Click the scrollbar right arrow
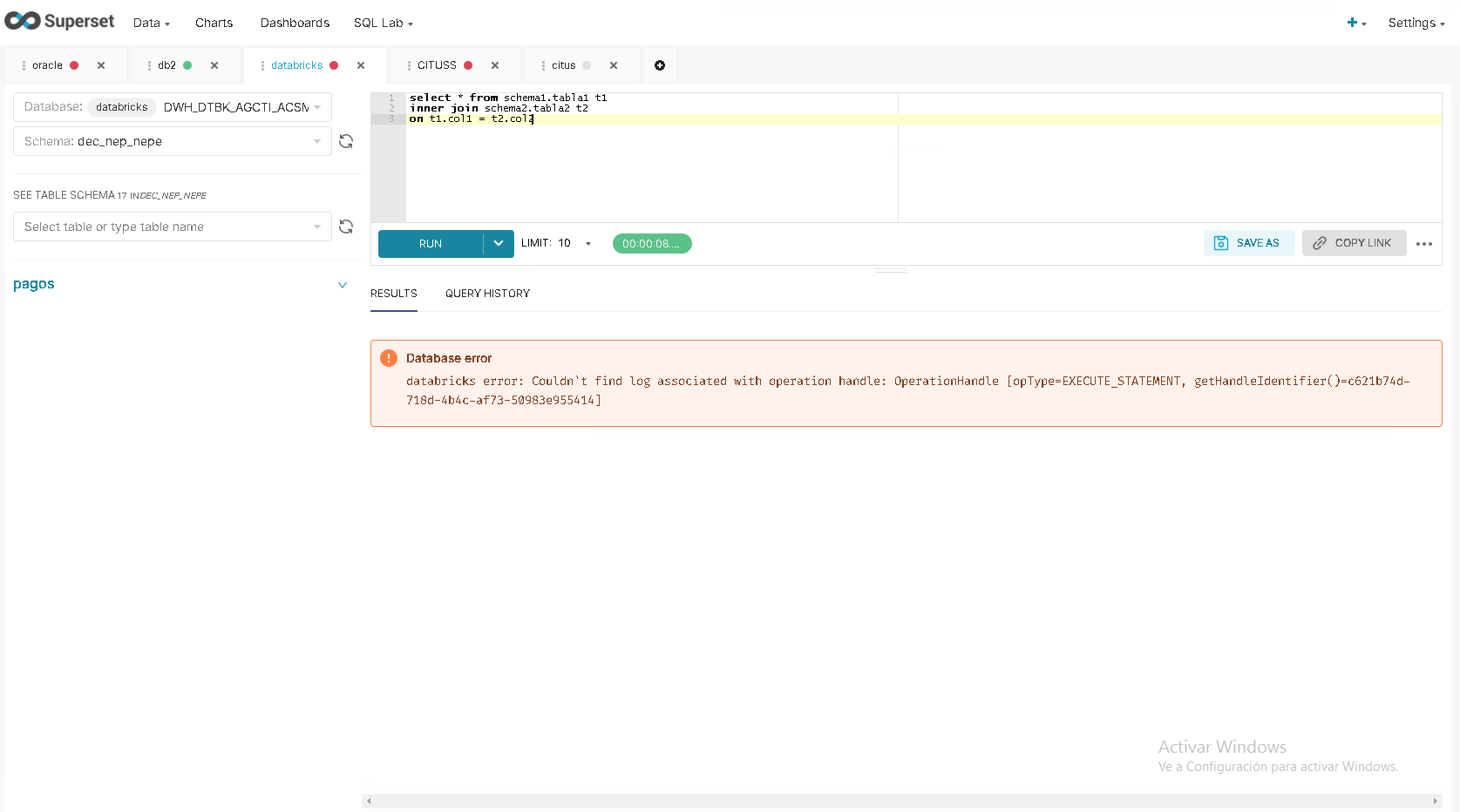Viewport: 1460px width, 812px height. click(1435, 801)
